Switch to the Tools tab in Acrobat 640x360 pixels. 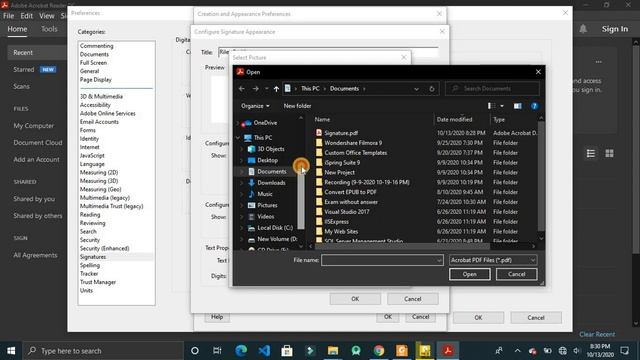coord(49,29)
